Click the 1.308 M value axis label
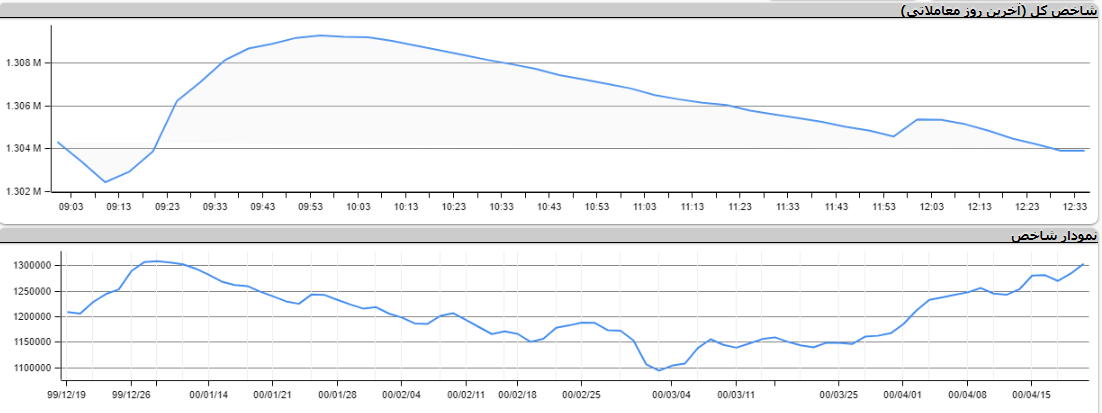The height and width of the screenshot is (413, 1102). click(x=24, y=64)
